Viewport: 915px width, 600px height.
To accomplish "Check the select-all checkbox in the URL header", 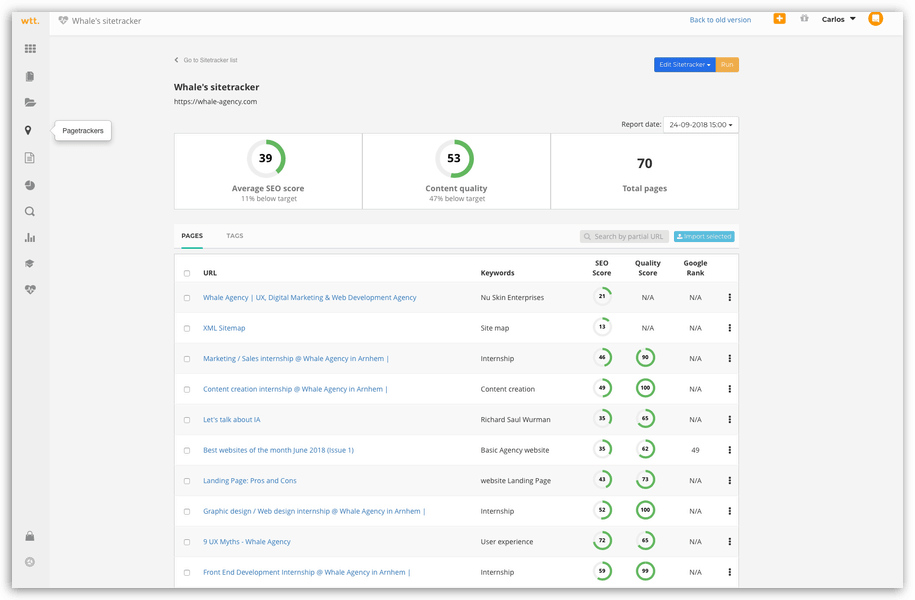I will 186,272.
